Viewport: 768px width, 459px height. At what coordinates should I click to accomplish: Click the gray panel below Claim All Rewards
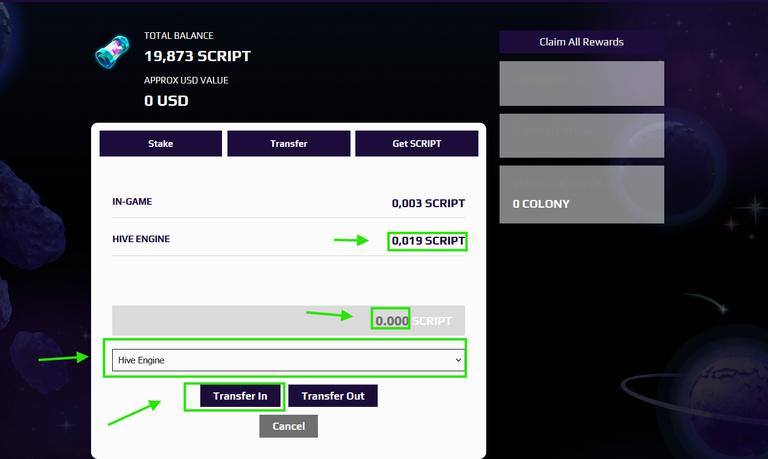[581, 83]
